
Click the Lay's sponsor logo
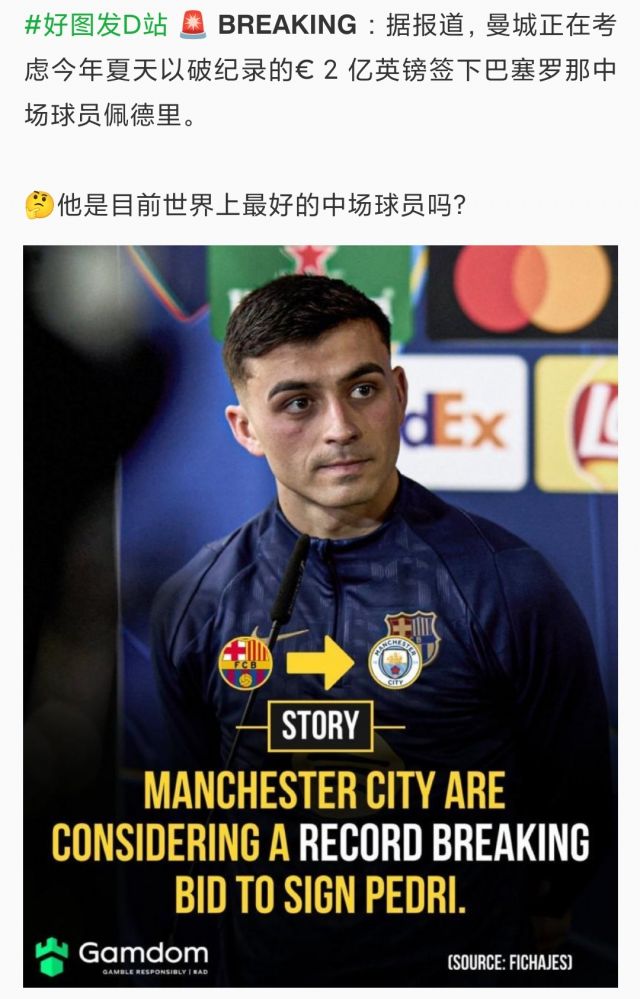coord(576,424)
